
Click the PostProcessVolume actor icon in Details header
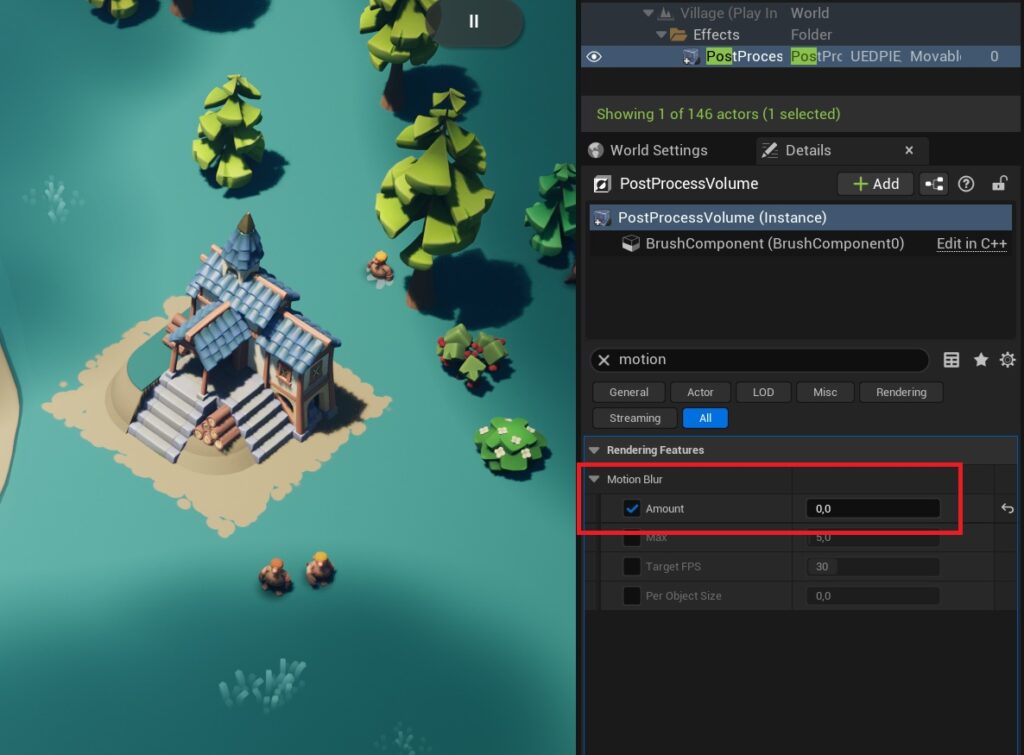coord(601,184)
